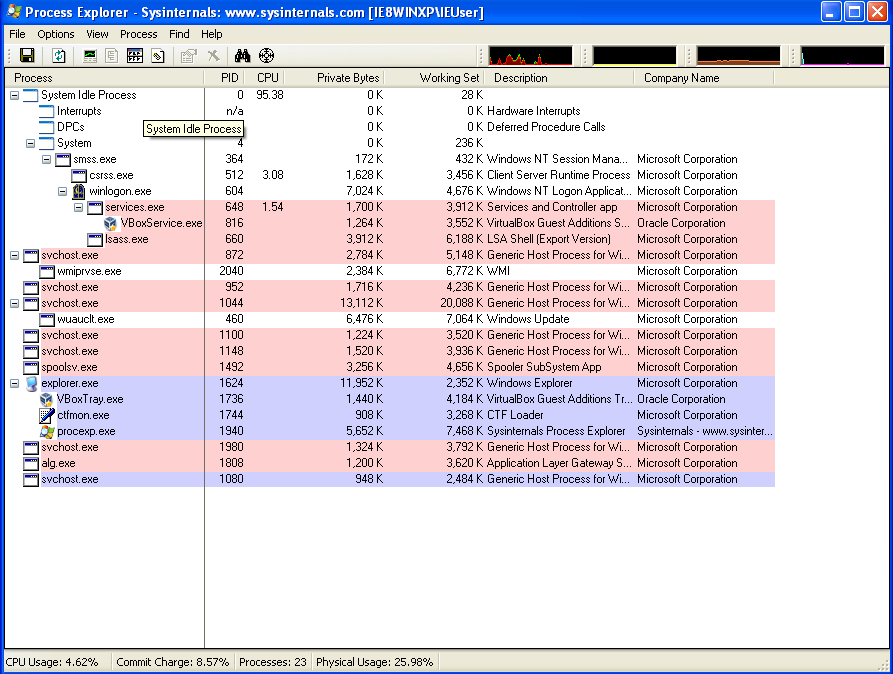The image size is (893, 674).
Task: Open the commit history mini graph with yellow line
Action: tap(634, 56)
